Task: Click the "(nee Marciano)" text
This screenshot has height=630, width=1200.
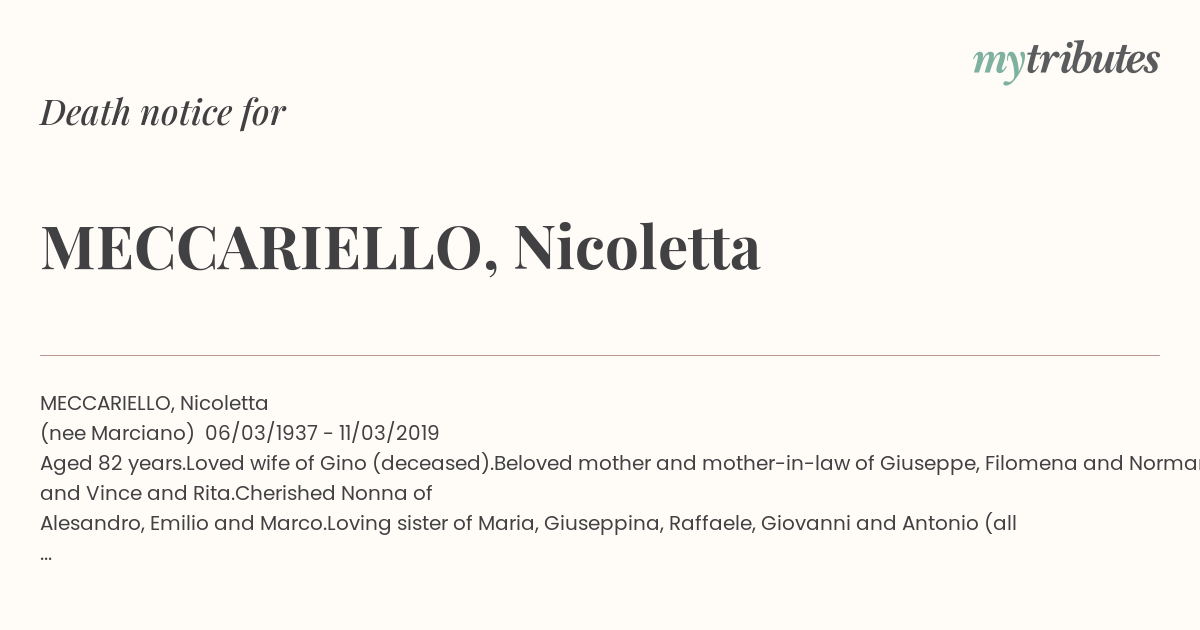Action: 117,434
